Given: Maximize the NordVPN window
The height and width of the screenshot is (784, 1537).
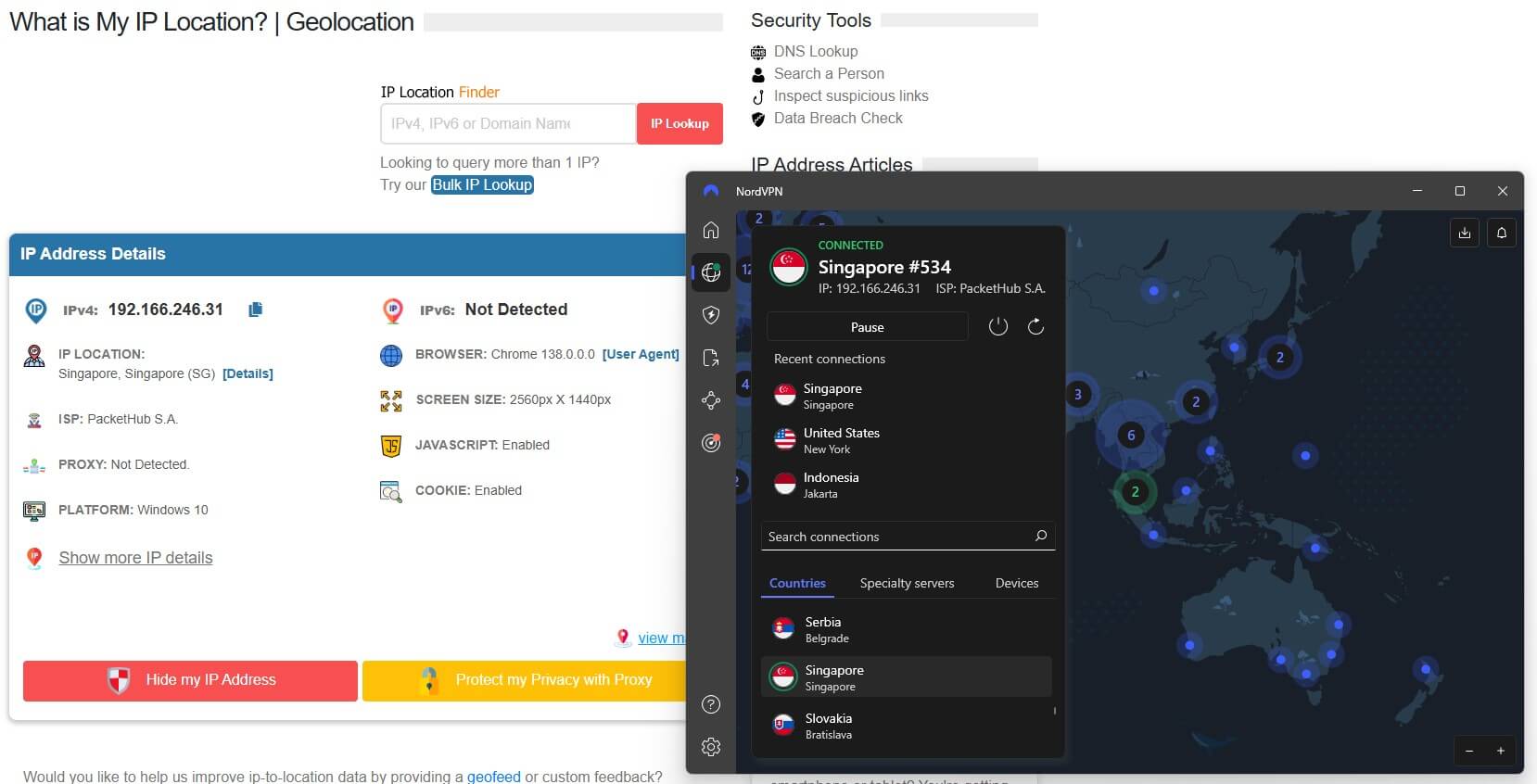Looking at the screenshot, I should coord(1460,191).
